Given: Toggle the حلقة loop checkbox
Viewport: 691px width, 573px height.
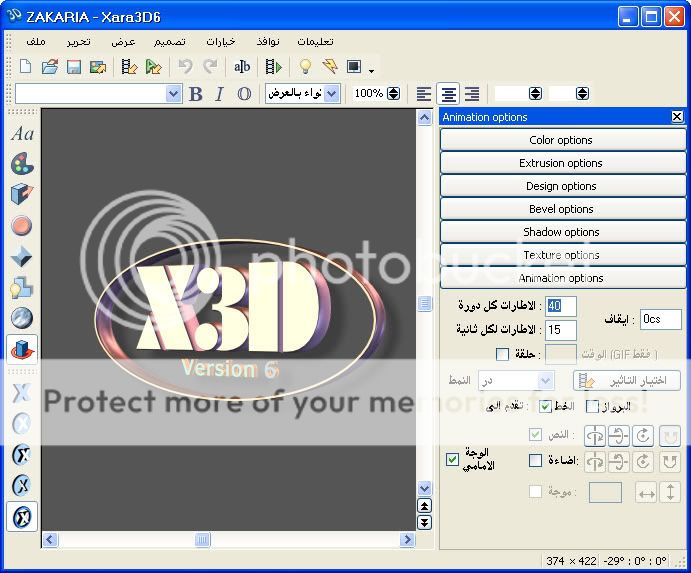Looking at the screenshot, I should [x=502, y=354].
